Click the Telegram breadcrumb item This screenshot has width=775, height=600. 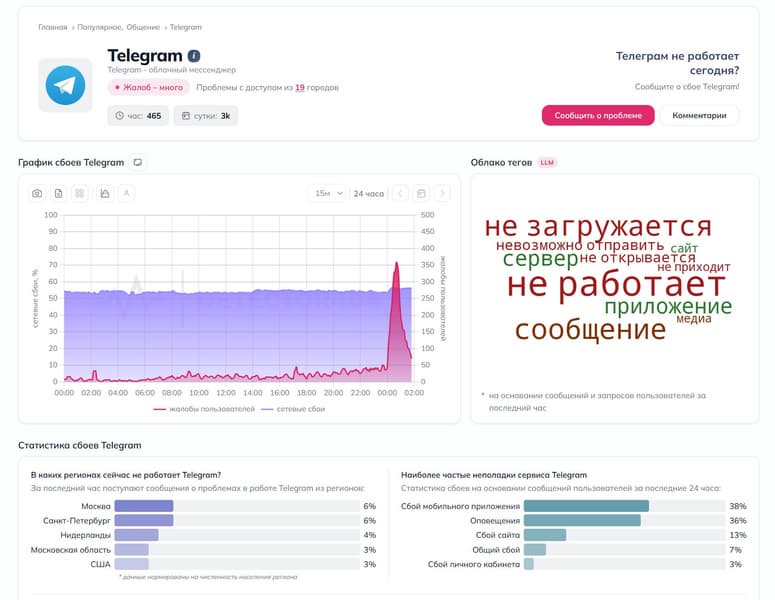click(x=185, y=27)
